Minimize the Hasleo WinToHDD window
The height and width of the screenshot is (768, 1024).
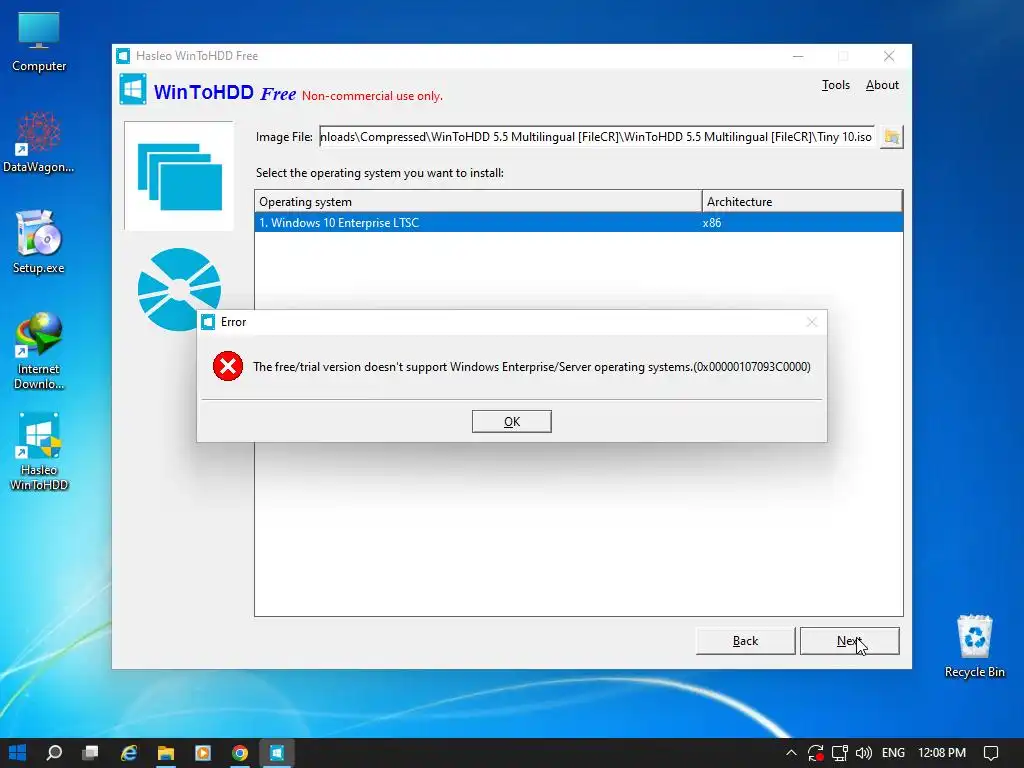click(798, 56)
